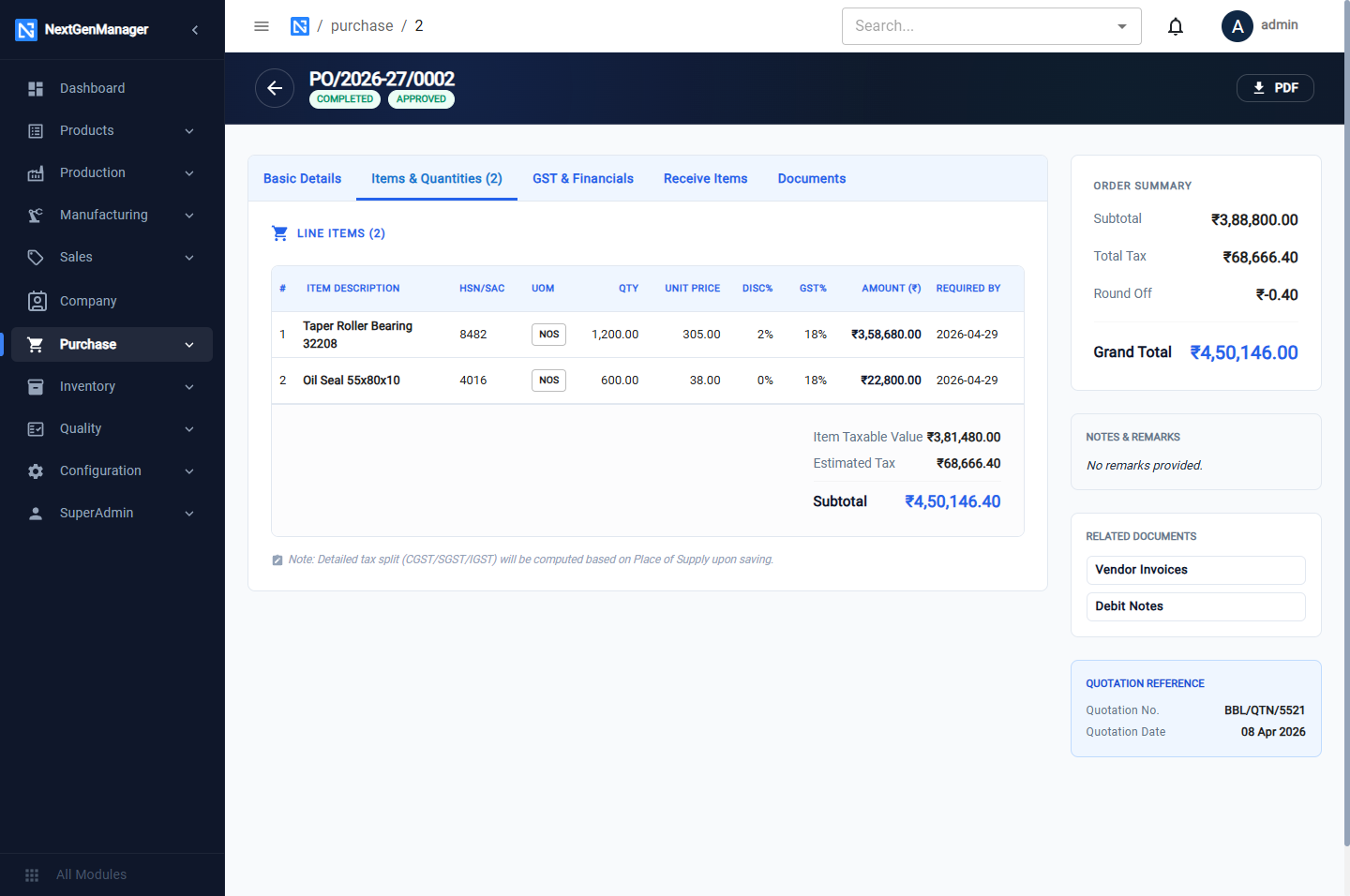Select the Purchase sidebar item

[112, 344]
